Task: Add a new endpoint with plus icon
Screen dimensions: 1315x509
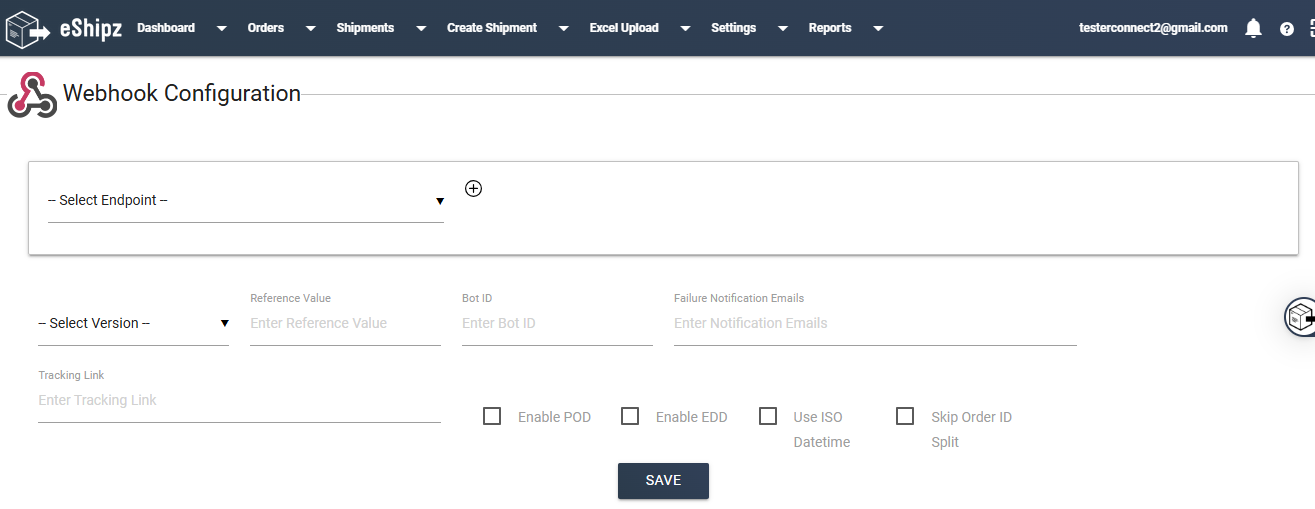Action: [474, 188]
